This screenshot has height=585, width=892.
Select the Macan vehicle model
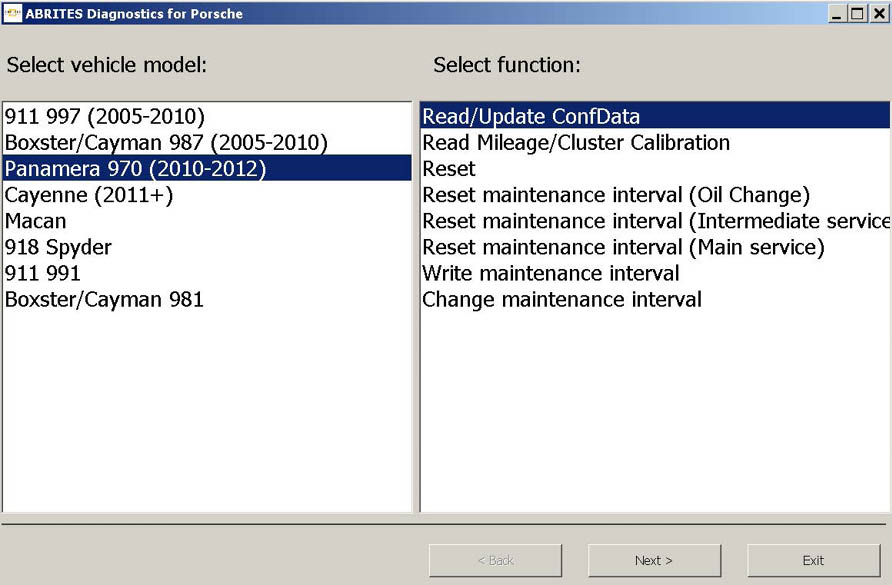pyautogui.click(x=36, y=221)
